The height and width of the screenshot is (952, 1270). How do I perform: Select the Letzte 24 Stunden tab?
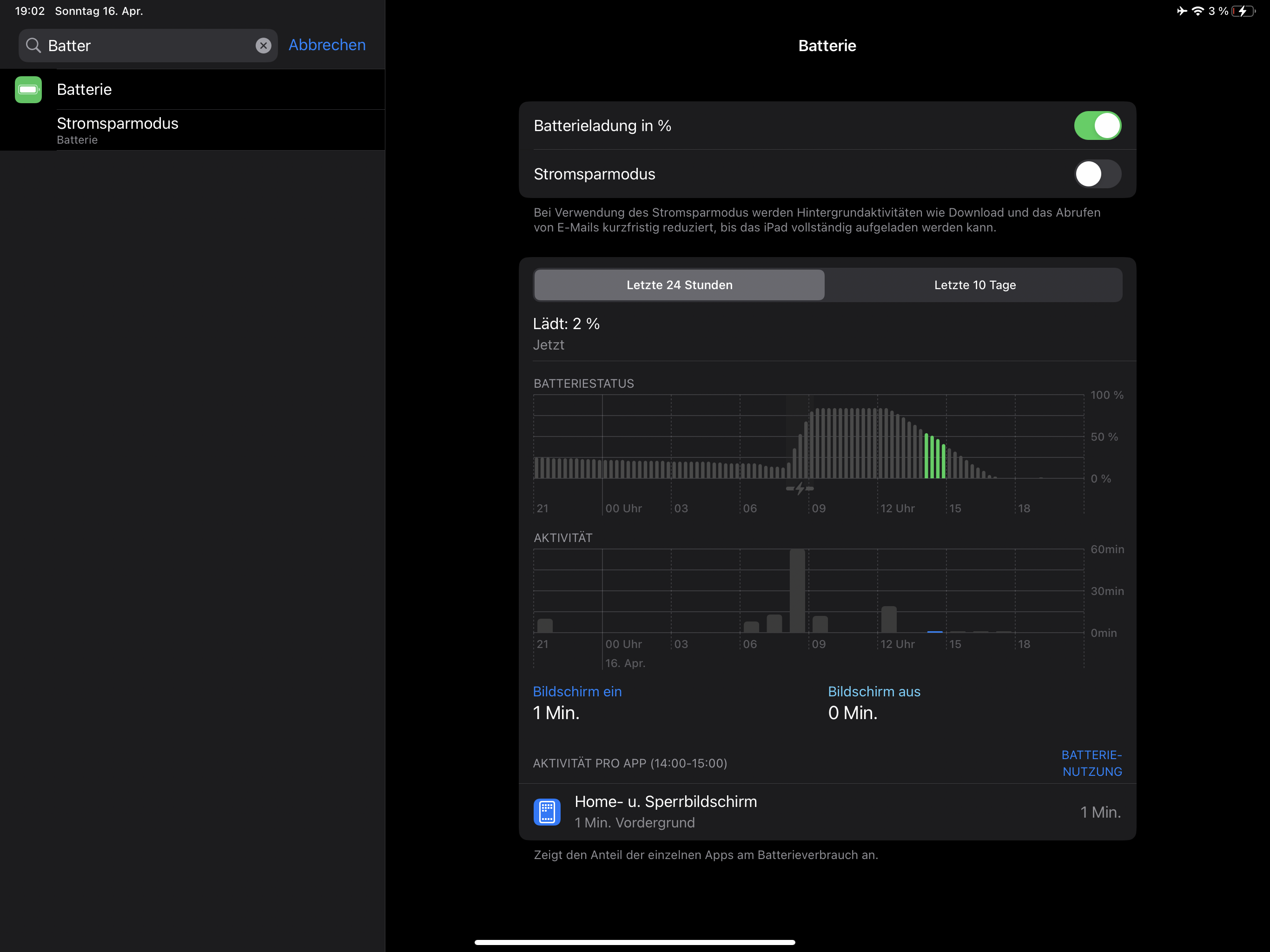679,285
